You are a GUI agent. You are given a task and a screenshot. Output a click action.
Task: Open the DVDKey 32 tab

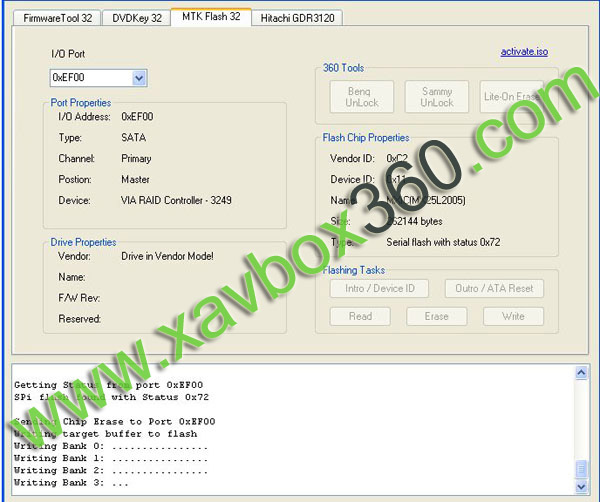coord(137,18)
